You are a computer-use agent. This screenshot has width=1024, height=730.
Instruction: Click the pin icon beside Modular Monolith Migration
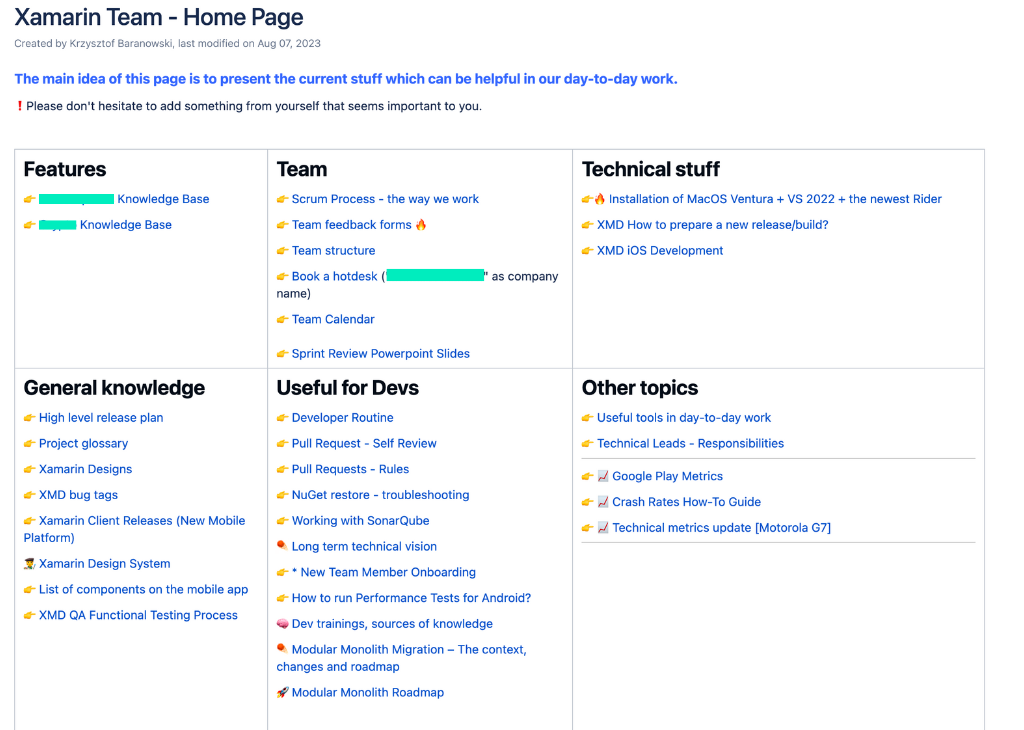(282, 649)
